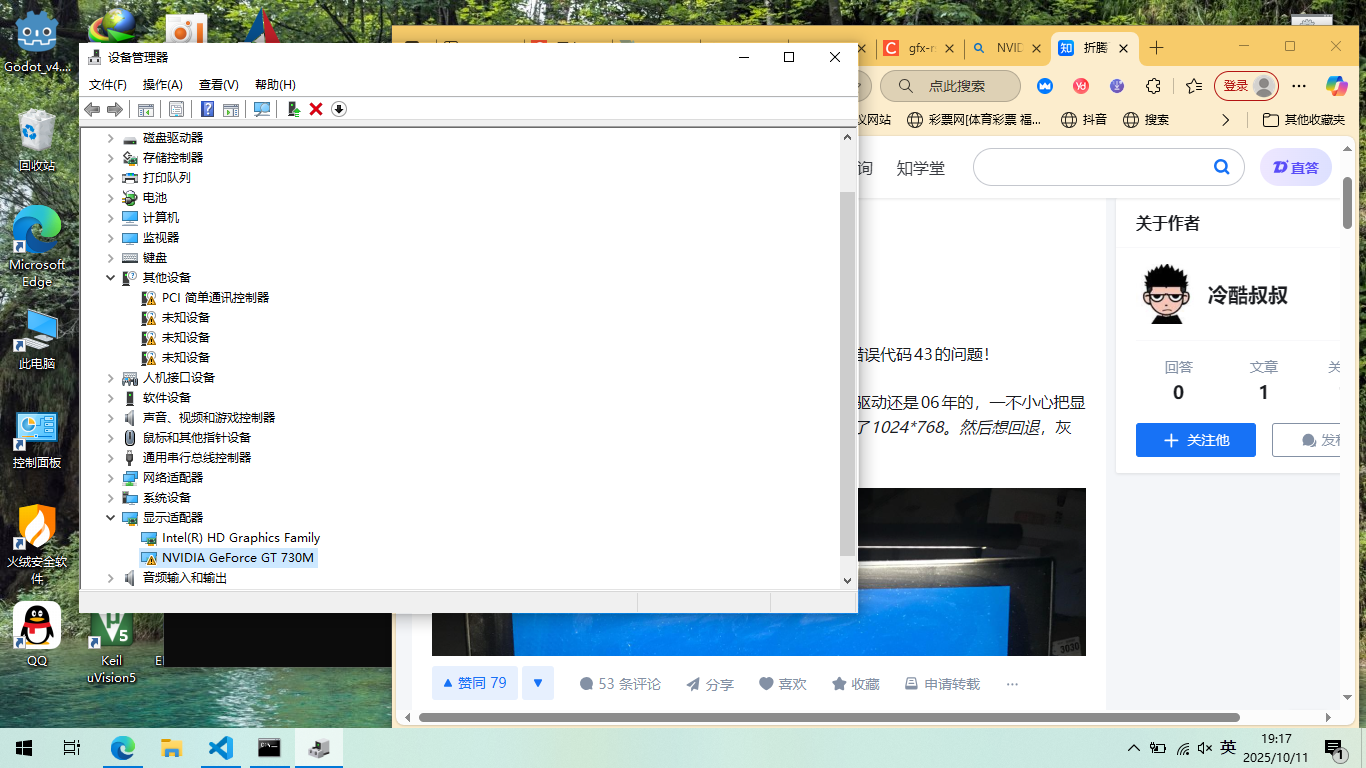Screen dimensions: 1366x768
Task: Open the Edge extensions puzzle-piece icon
Action: point(1153,86)
